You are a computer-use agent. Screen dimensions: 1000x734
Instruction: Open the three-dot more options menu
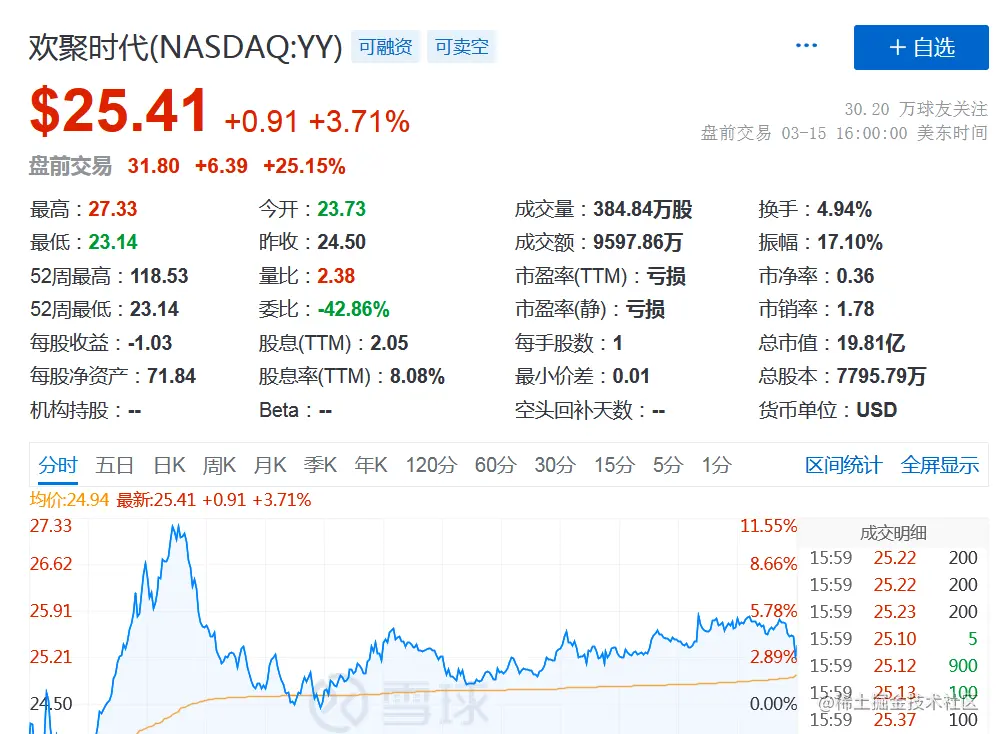(x=806, y=45)
